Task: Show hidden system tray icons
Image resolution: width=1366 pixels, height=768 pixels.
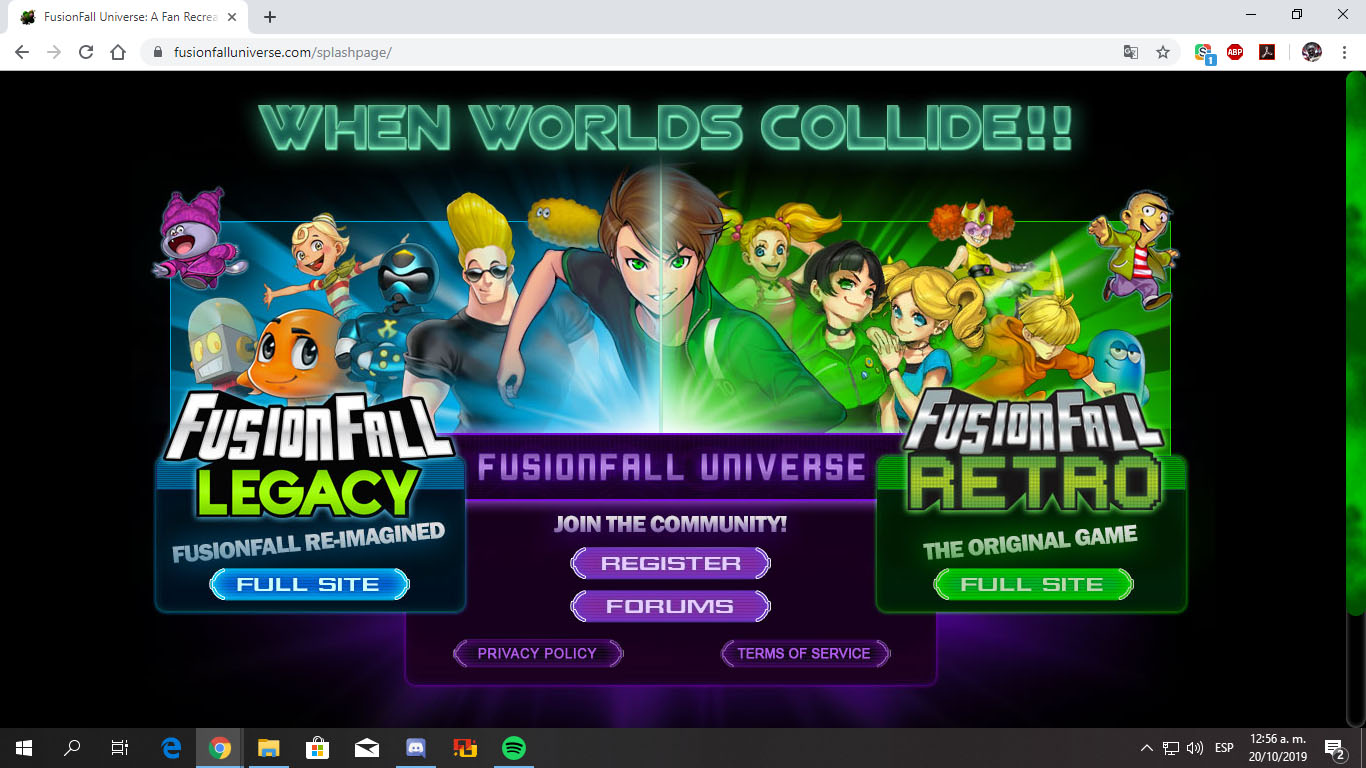Action: [x=1147, y=748]
